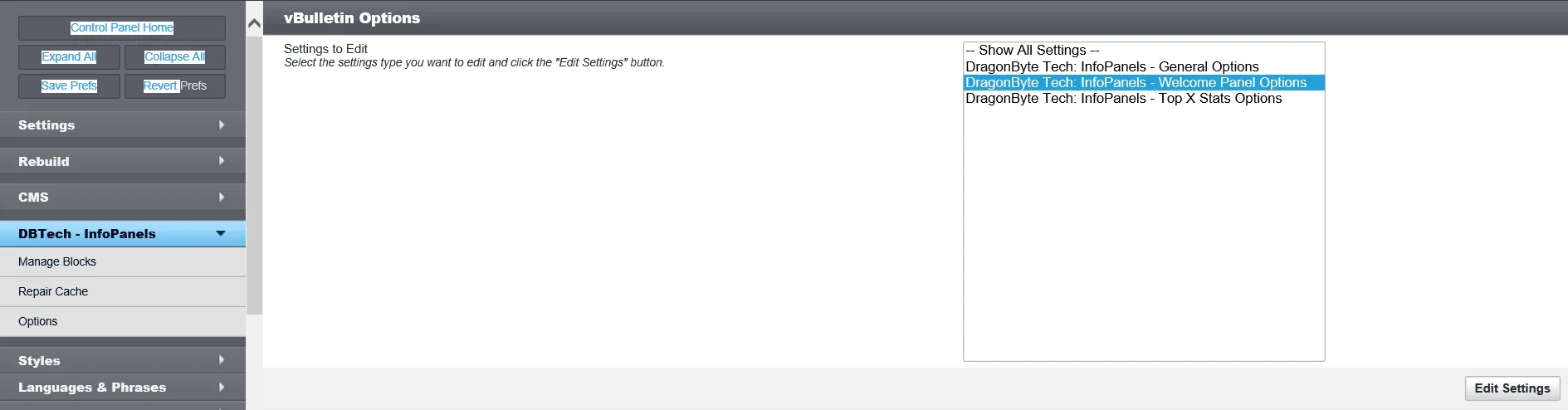Expand the Styles menu group

[123, 360]
